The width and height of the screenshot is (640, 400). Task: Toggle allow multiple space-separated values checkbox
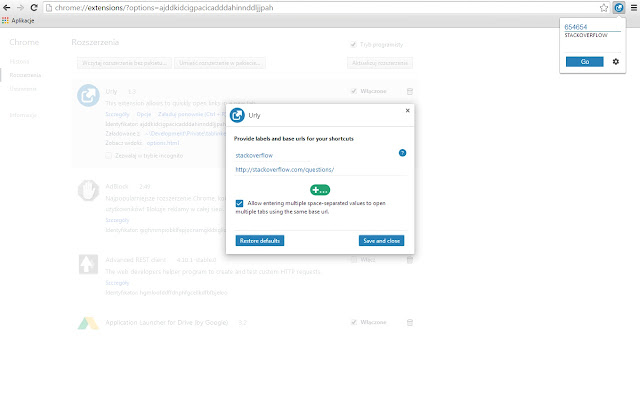tap(239, 203)
